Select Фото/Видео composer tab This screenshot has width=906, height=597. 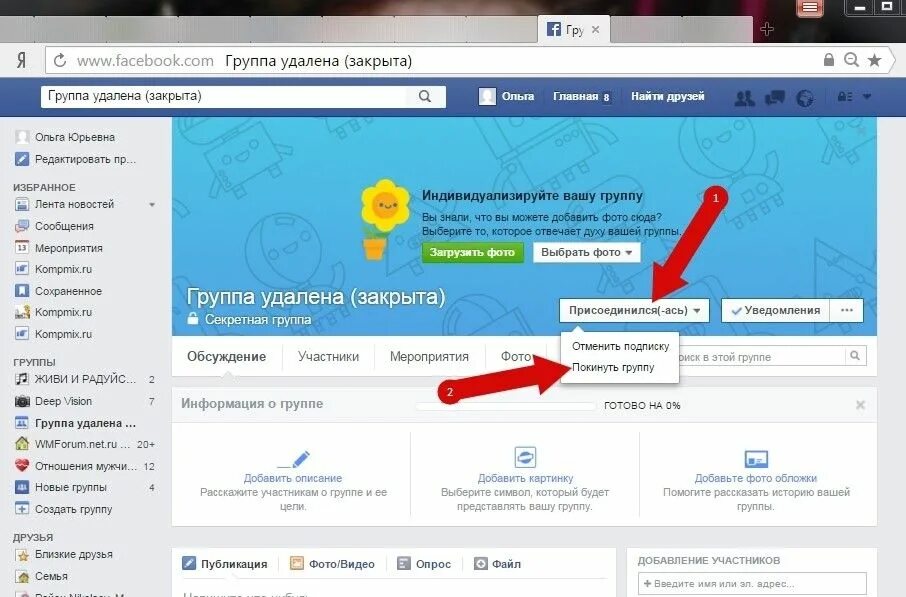tap(332, 563)
